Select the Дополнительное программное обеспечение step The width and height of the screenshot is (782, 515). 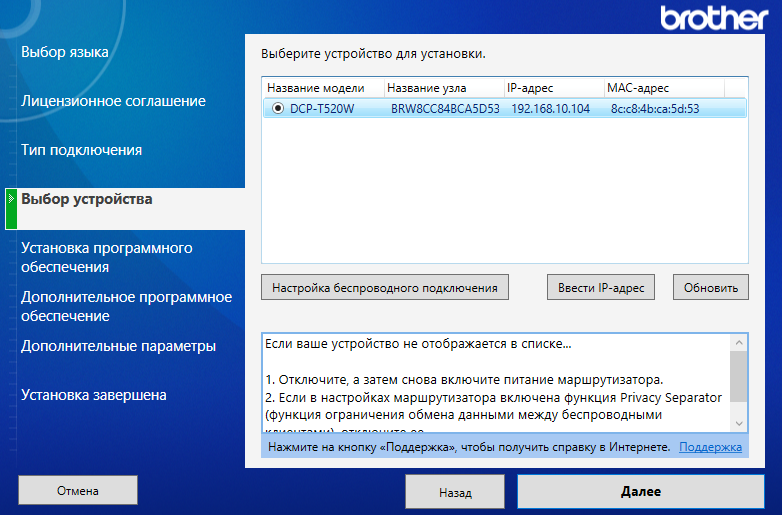click(127, 306)
